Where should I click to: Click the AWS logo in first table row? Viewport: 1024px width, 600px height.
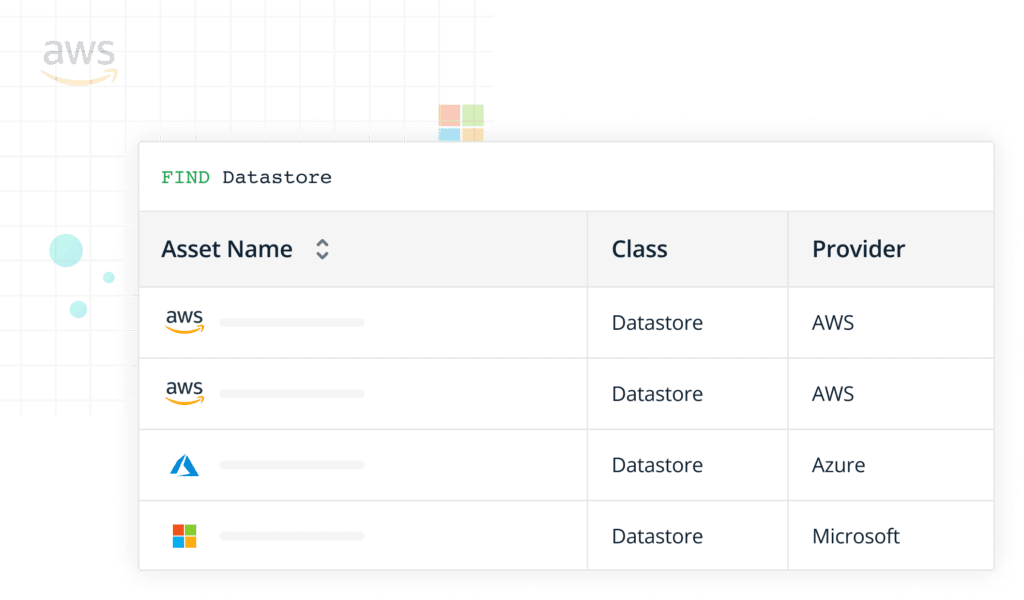[x=185, y=321]
